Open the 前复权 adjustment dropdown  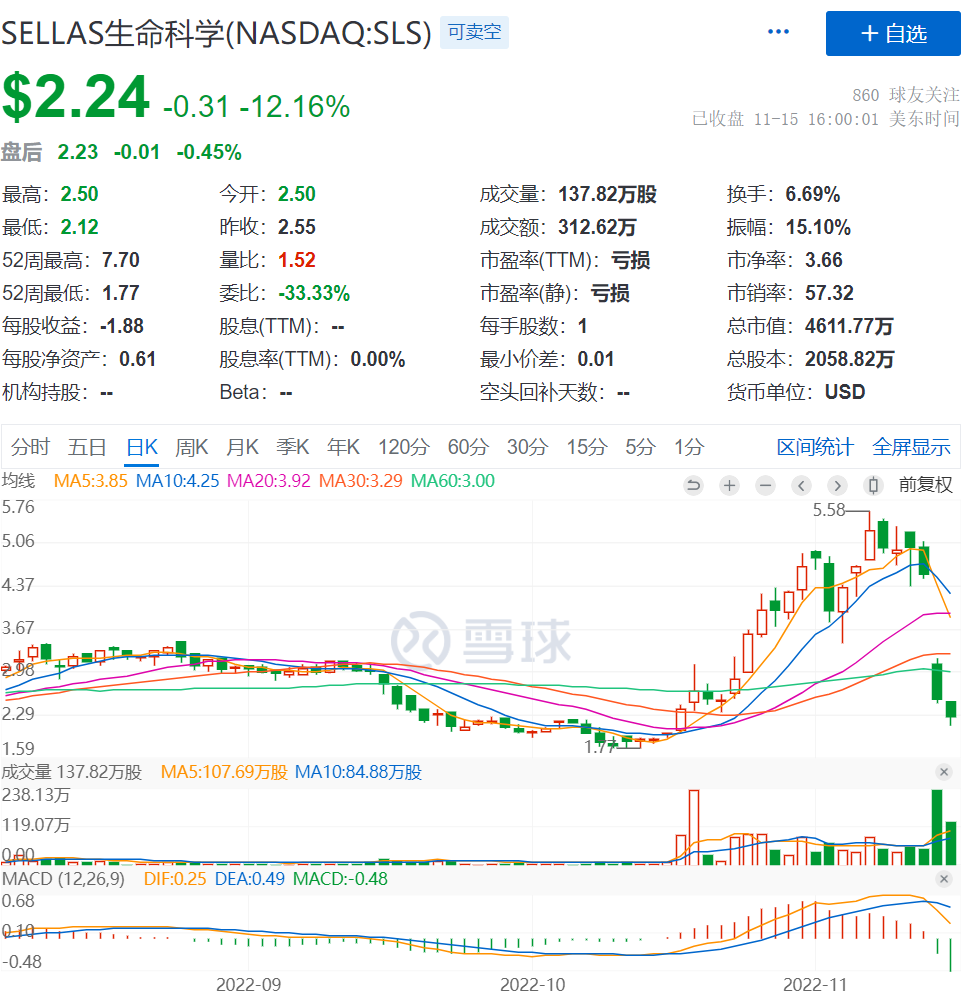click(926, 484)
